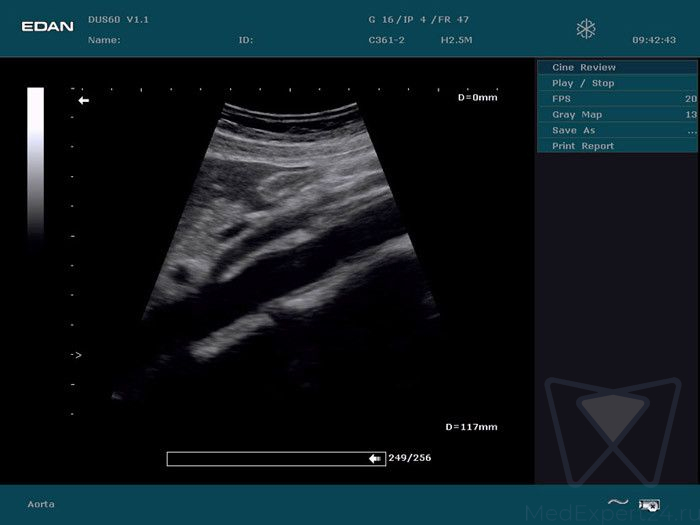The height and width of the screenshot is (525, 700).
Task: Click the focus position arrow on depth scale
Action: (76, 355)
